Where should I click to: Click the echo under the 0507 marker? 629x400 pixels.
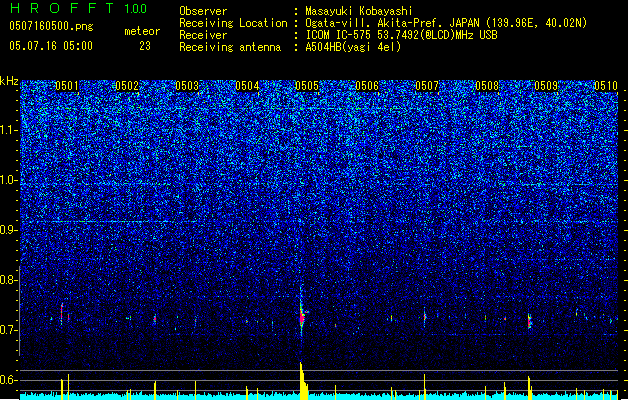(424, 317)
